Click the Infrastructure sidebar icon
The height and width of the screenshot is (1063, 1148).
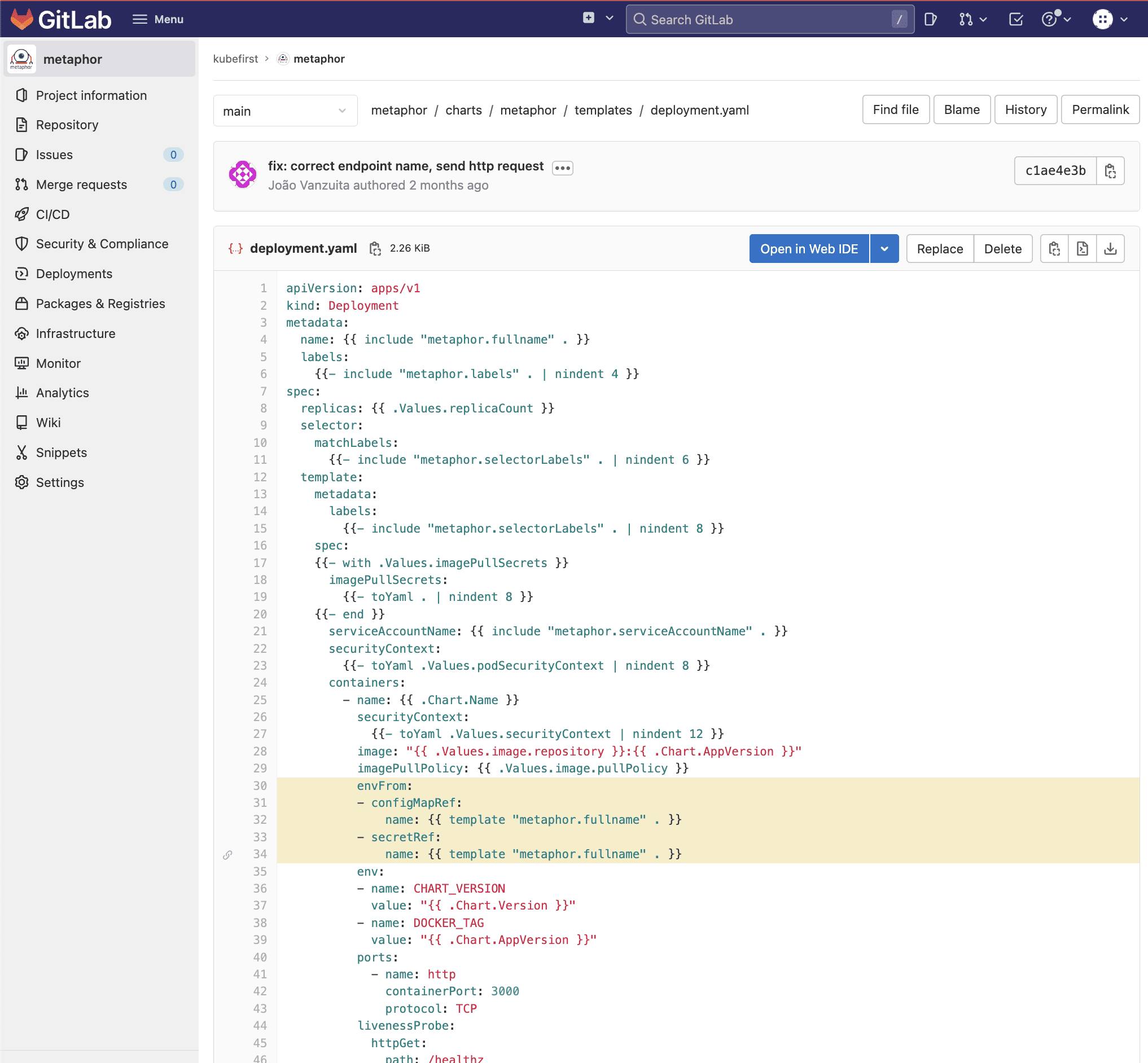point(22,333)
